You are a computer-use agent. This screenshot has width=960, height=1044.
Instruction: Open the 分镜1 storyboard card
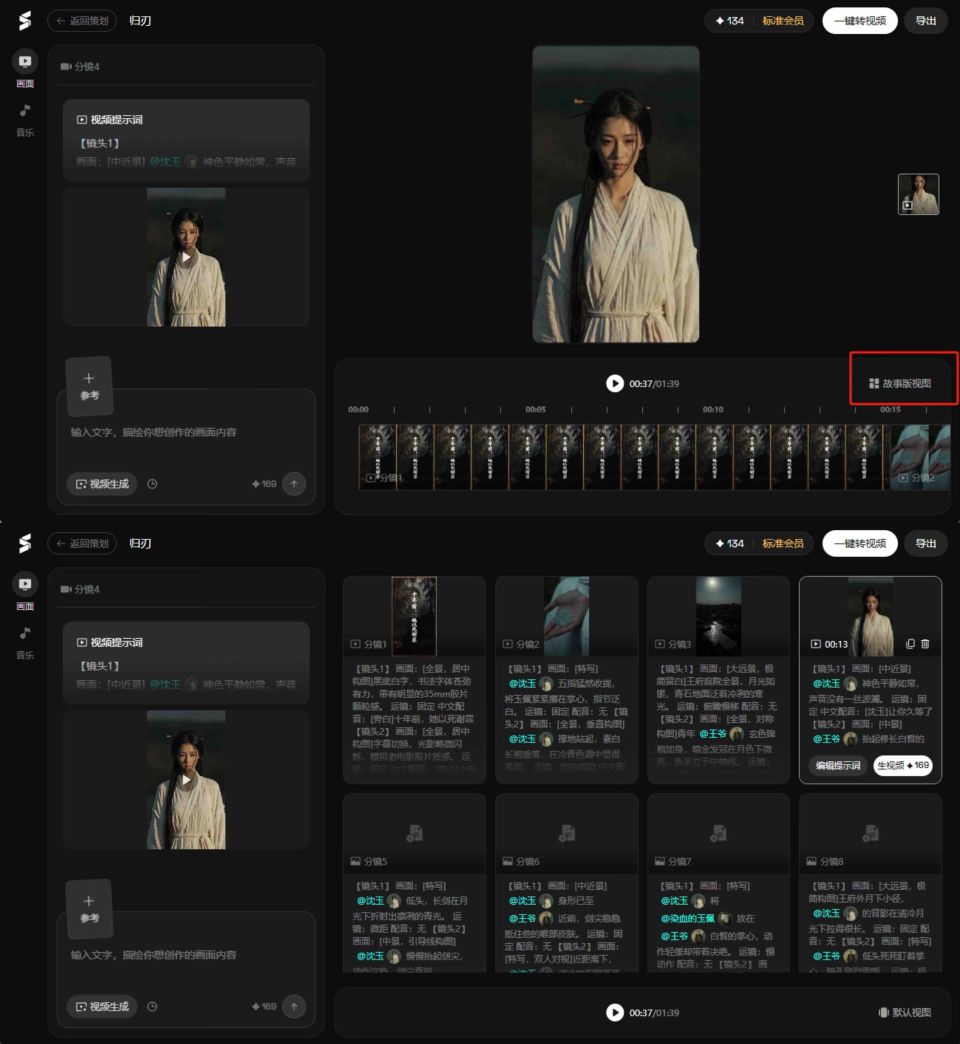pos(414,680)
